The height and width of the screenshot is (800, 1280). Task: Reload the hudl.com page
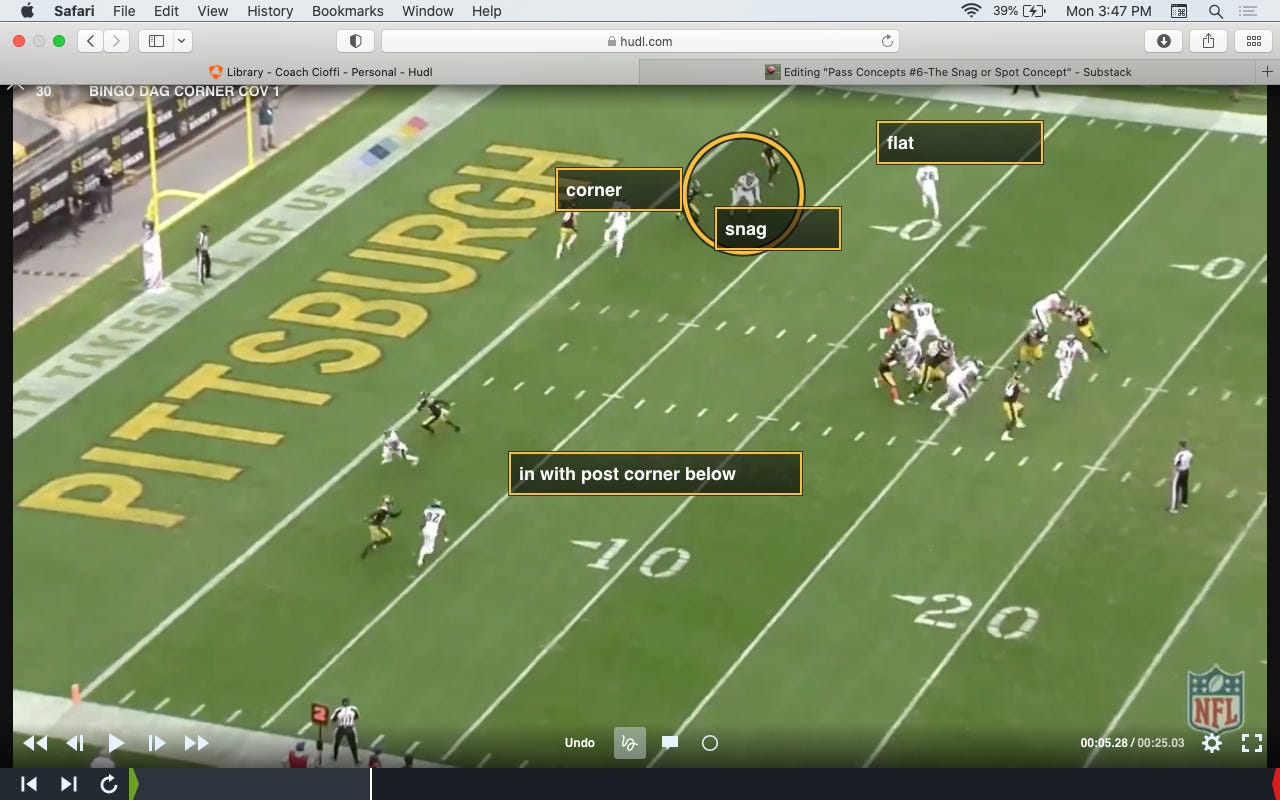coord(887,41)
